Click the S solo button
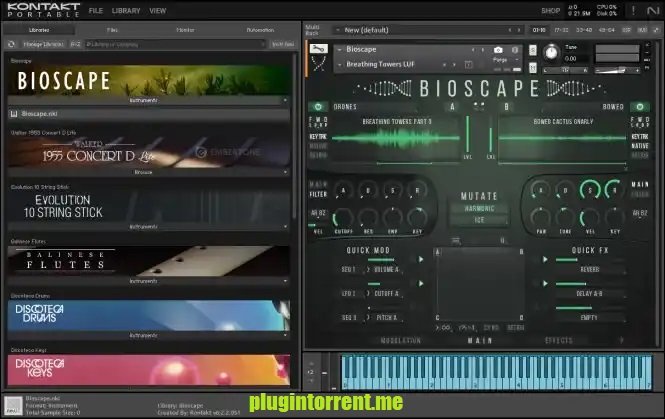Viewport: 665px width, 419px height. 533,50
